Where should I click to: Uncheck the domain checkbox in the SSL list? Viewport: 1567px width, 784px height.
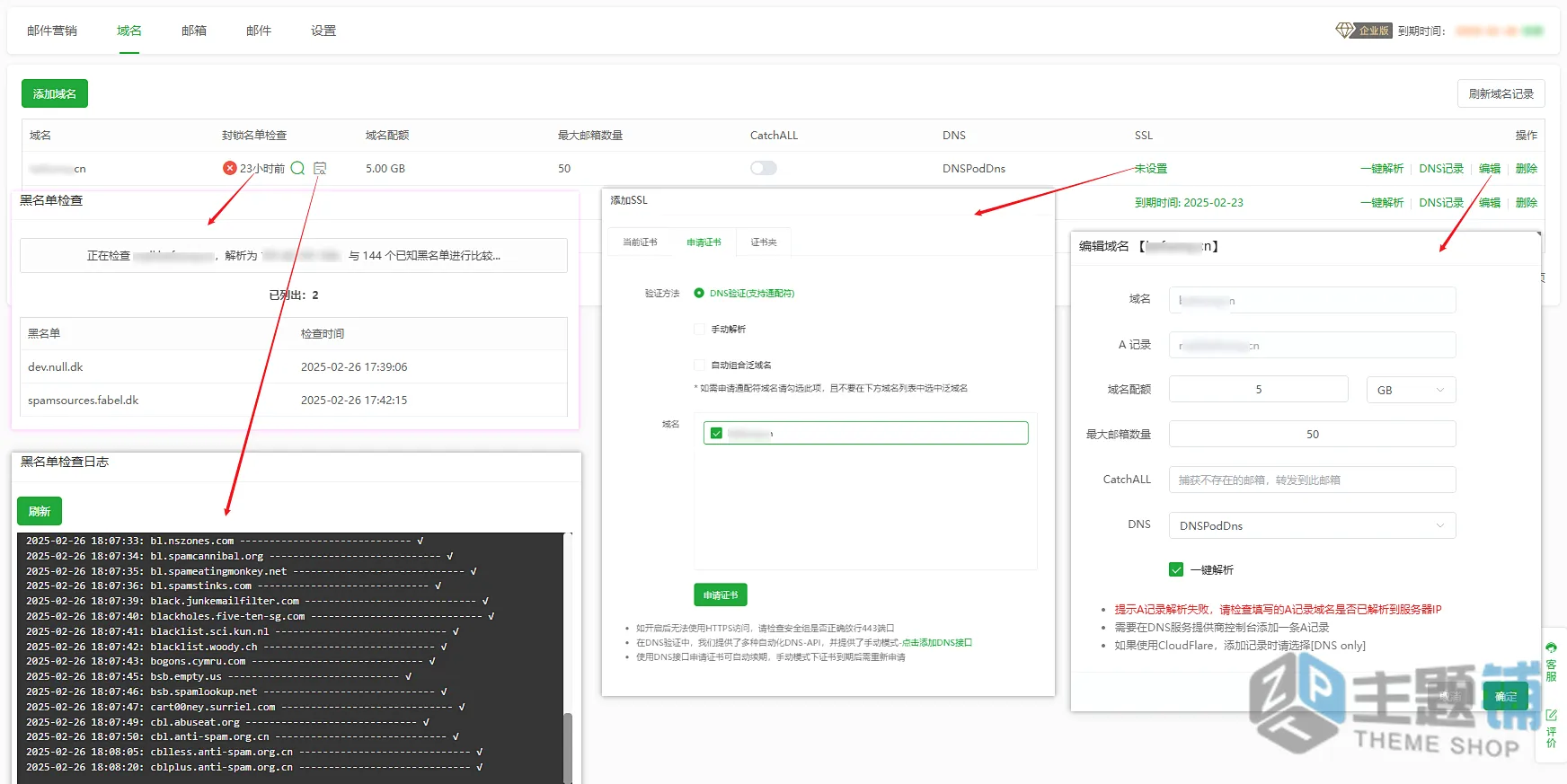click(x=716, y=433)
